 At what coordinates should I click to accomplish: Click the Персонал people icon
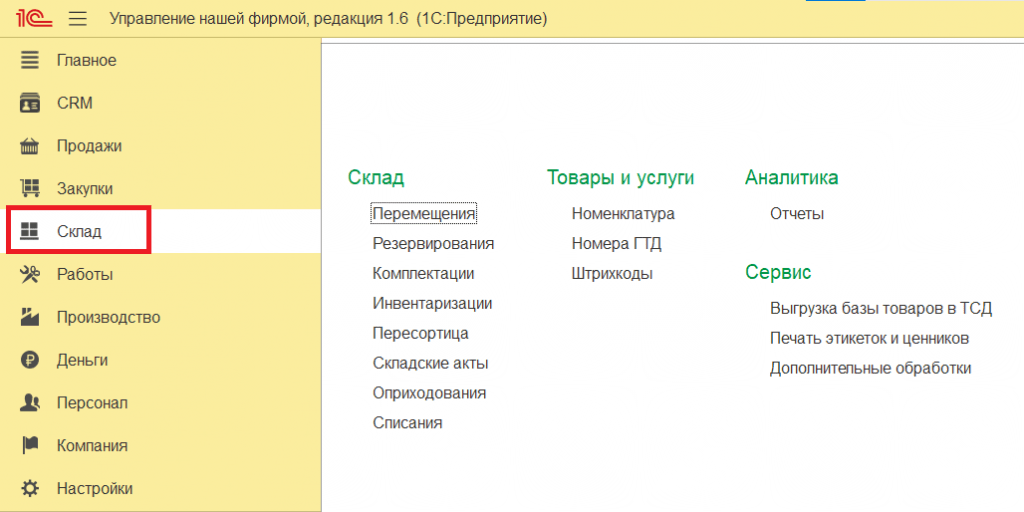pyautogui.click(x=30, y=403)
